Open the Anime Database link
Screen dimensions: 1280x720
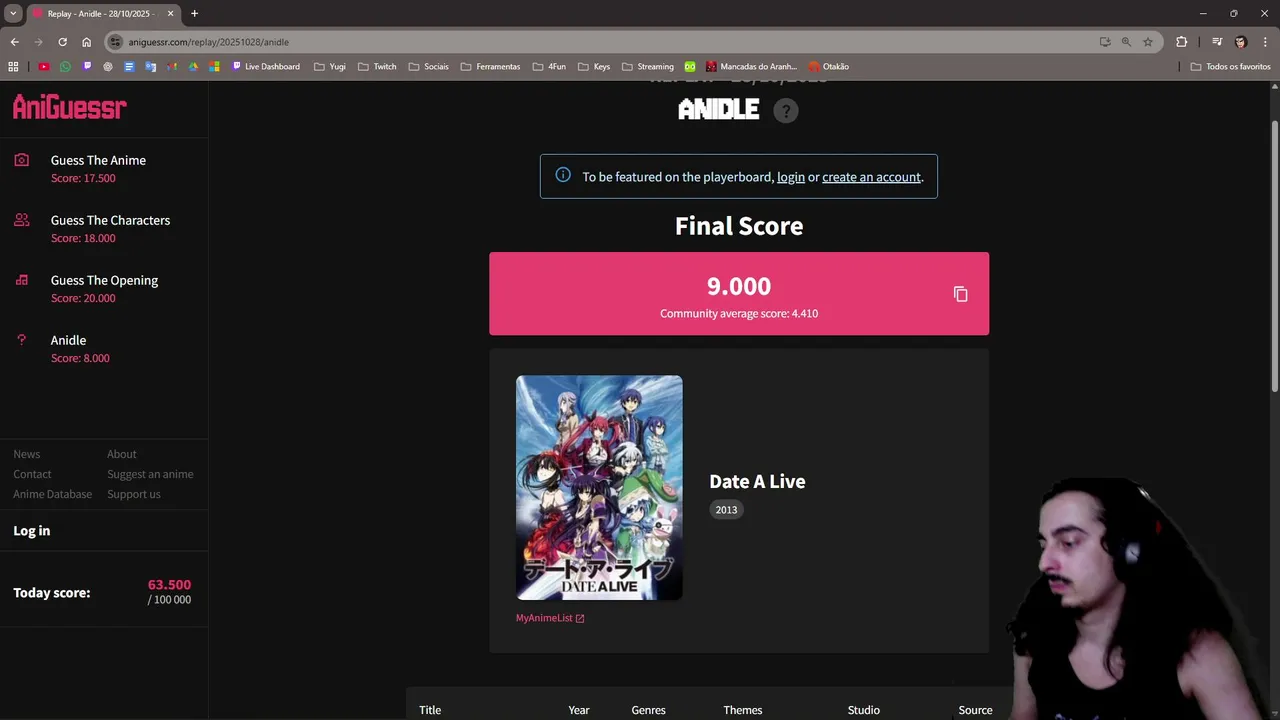coord(52,494)
